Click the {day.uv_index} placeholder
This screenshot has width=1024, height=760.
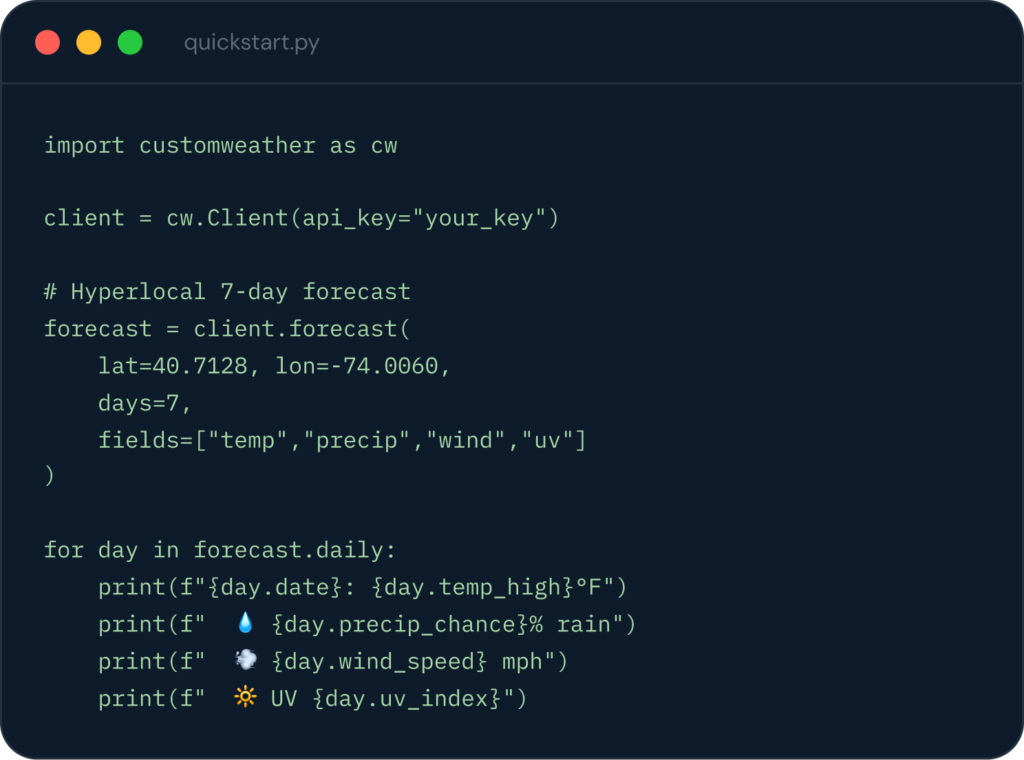406,699
